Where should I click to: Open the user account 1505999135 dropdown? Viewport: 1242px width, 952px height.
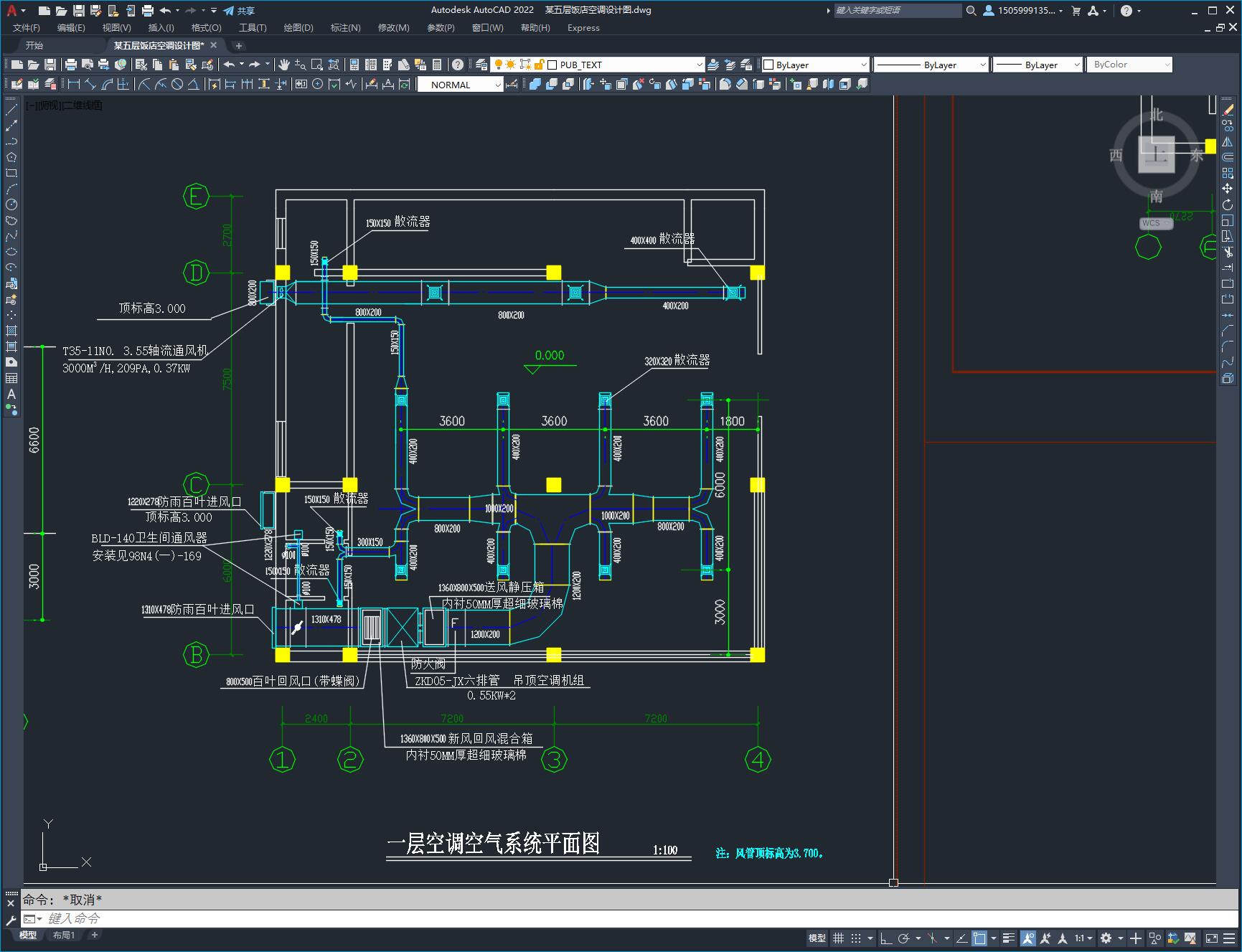click(x=1022, y=11)
